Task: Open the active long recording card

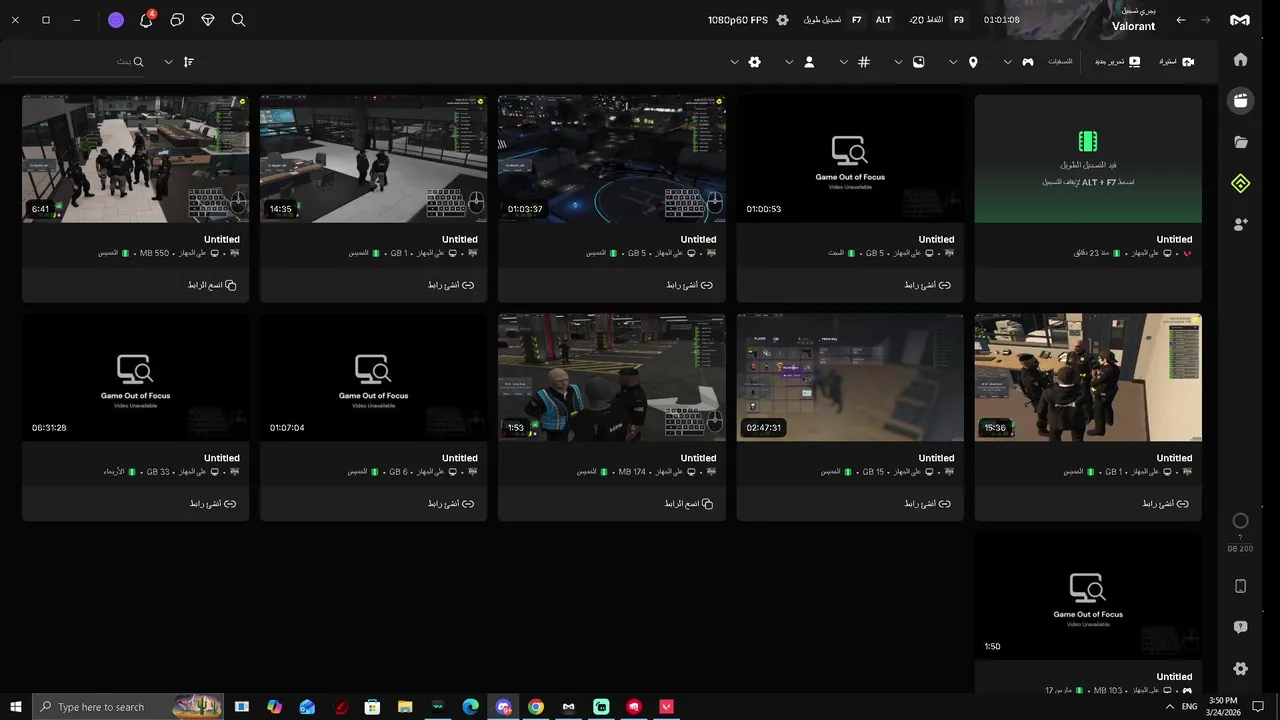Action: tap(1088, 159)
